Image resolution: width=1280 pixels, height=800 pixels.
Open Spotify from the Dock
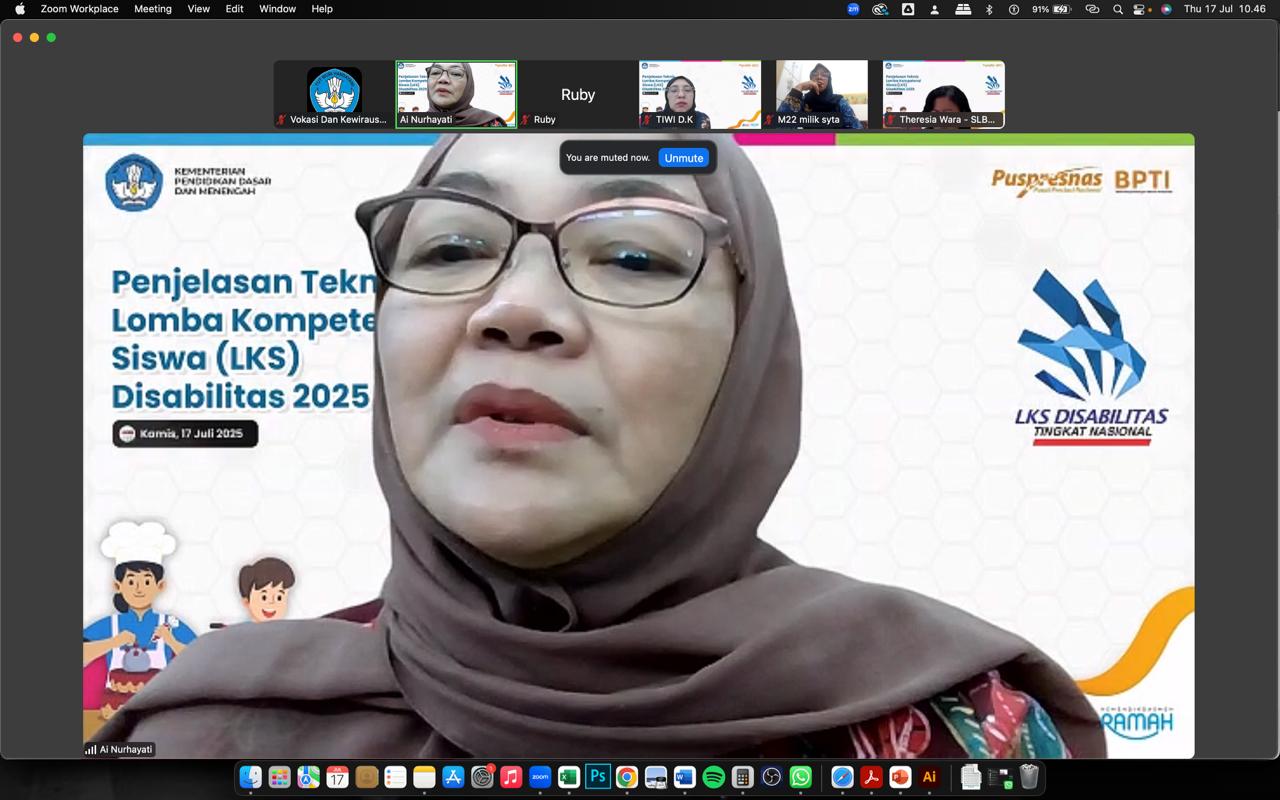(714, 777)
